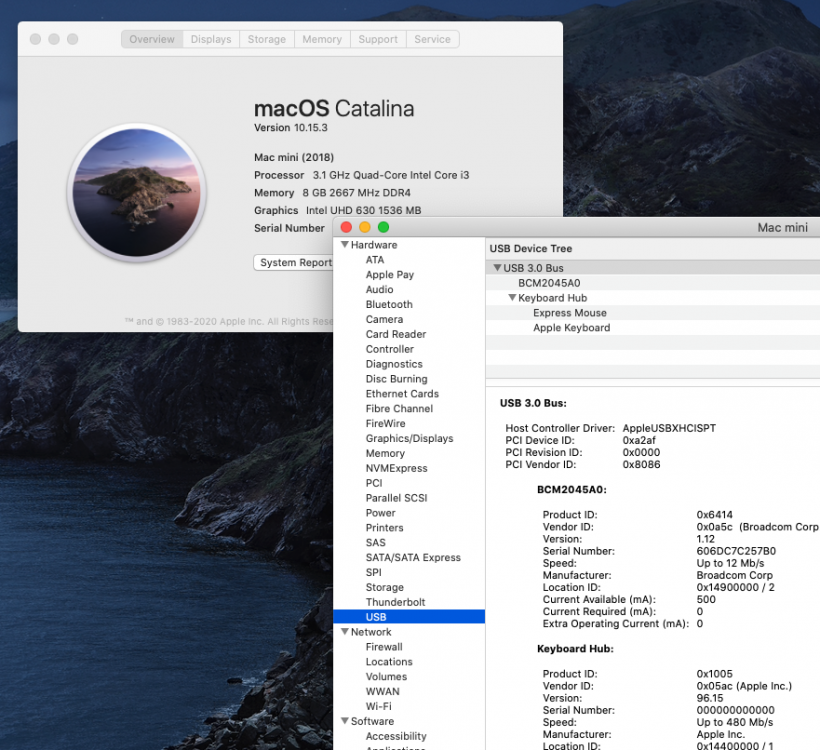
Task: Select Printers in the sidebar
Action: [x=384, y=528]
